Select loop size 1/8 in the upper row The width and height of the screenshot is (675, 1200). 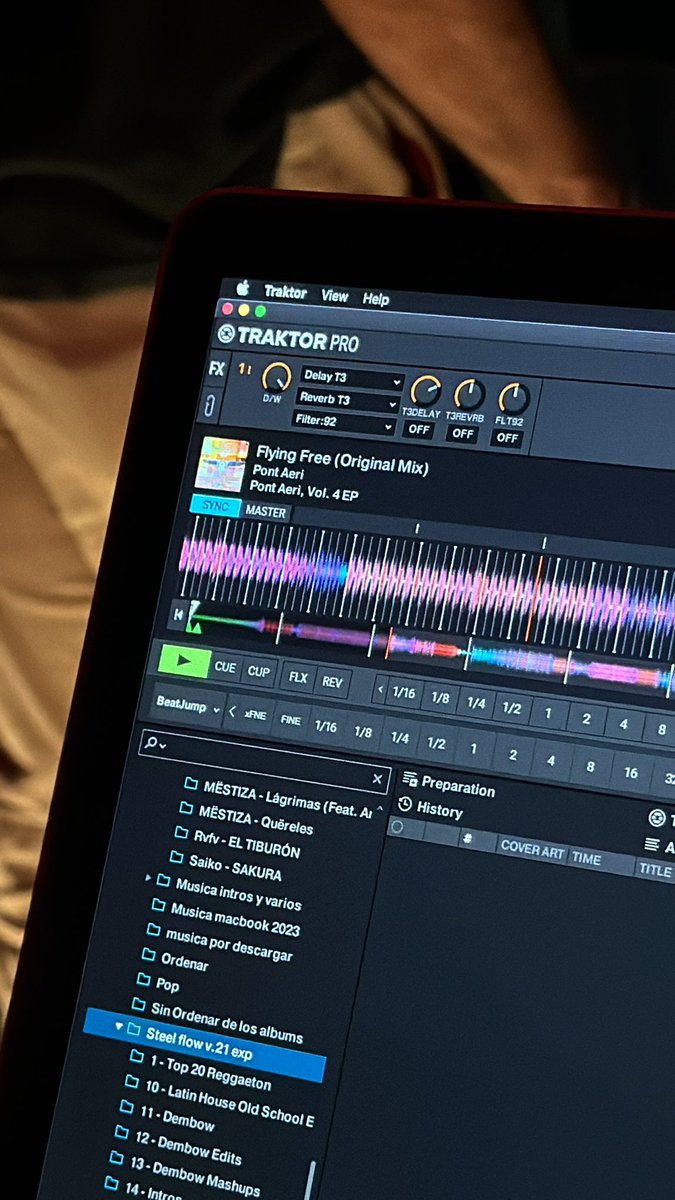pyautogui.click(x=440, y=697)
